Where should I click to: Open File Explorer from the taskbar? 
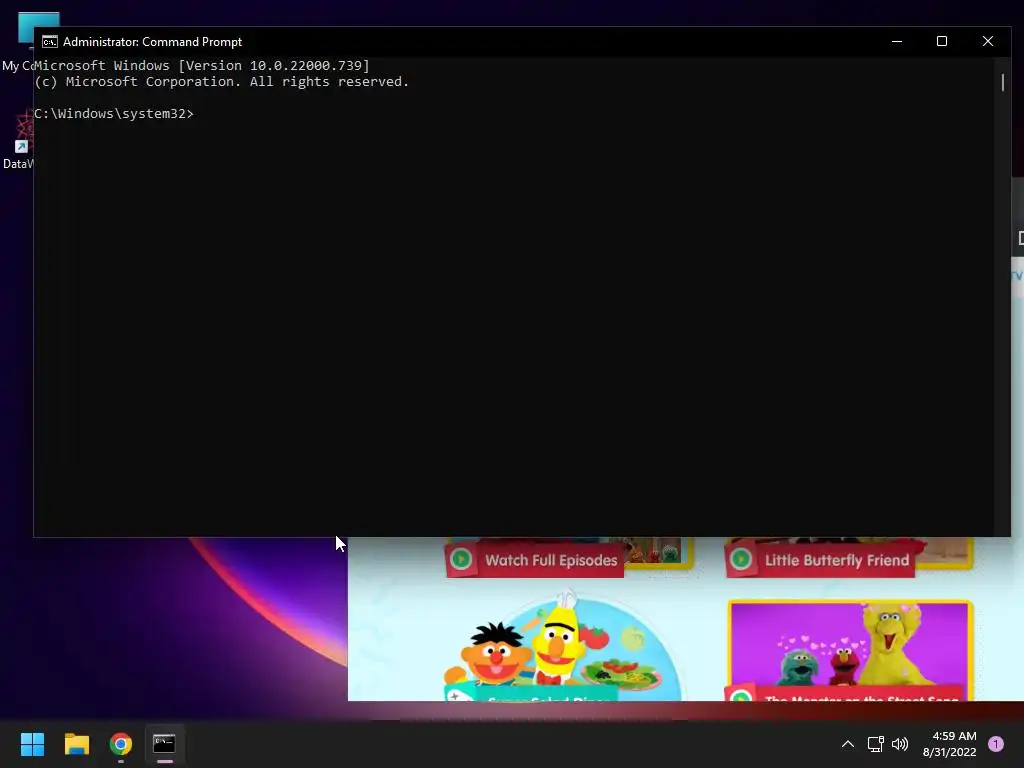[x=76, y=744]
